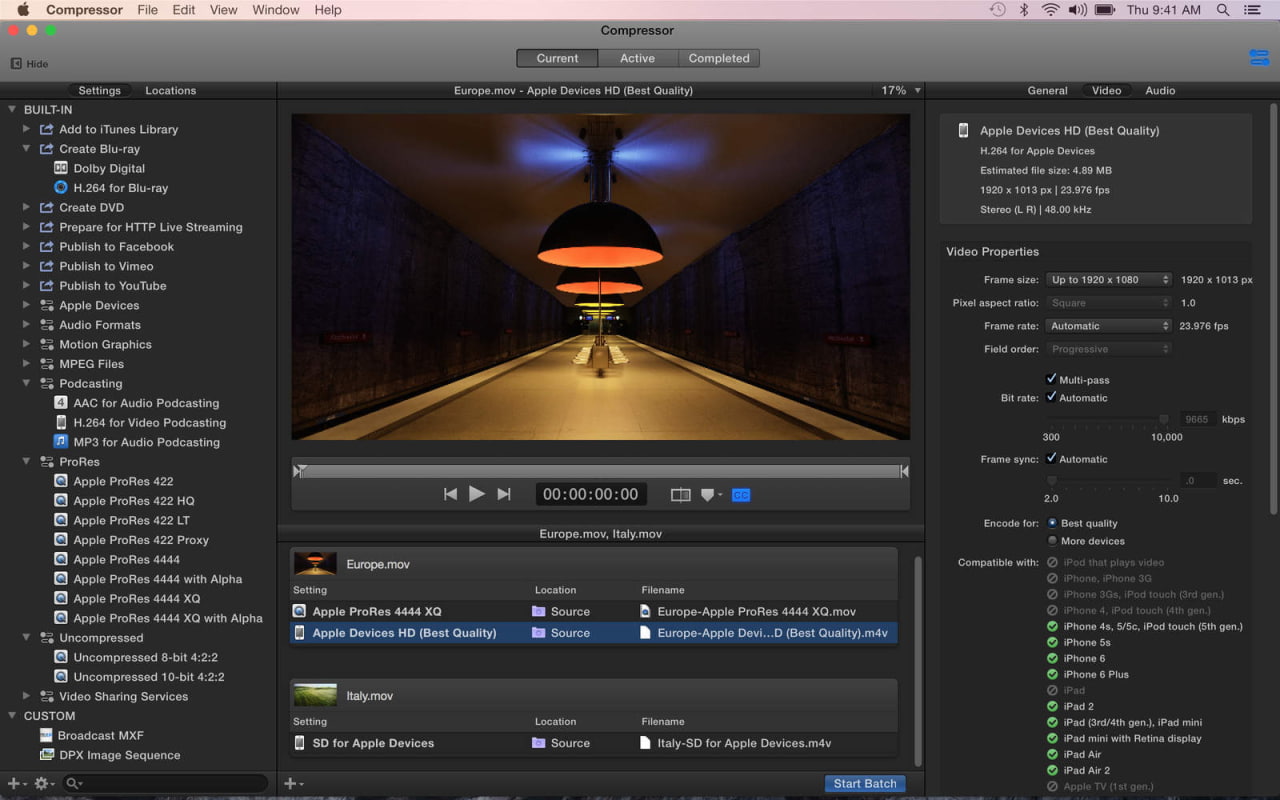
Task: Uncheck the Multi-pass checkbox
Action: [1051, 379]
